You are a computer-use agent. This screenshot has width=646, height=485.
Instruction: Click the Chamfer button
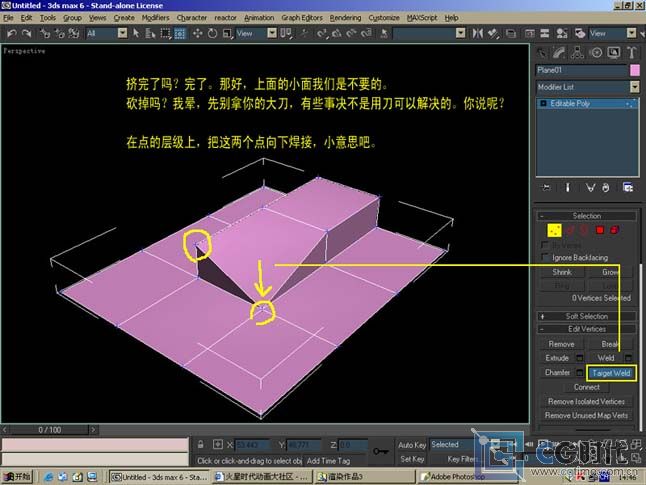pos(557,372)
